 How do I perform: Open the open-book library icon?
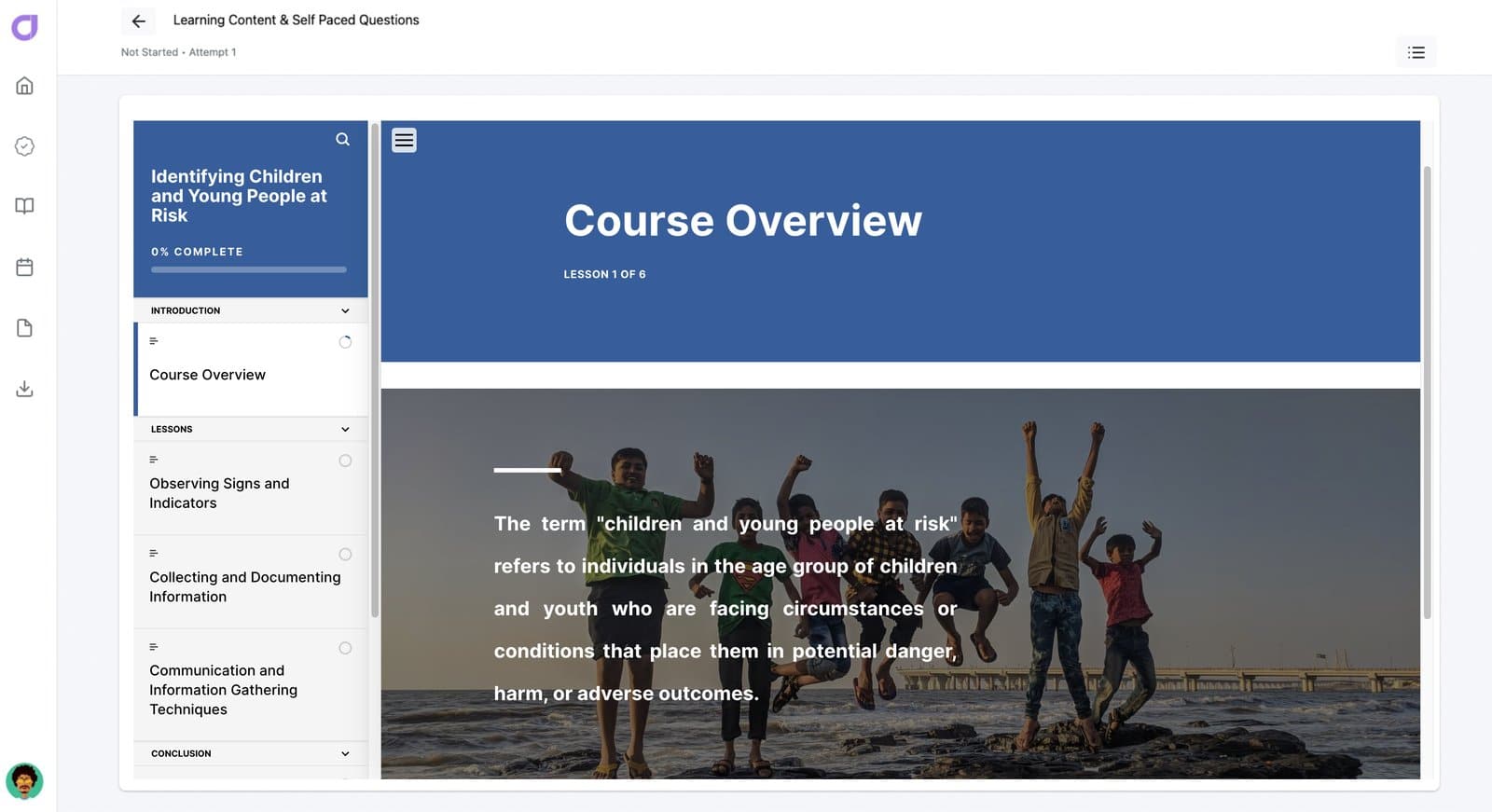click(25, 206)
